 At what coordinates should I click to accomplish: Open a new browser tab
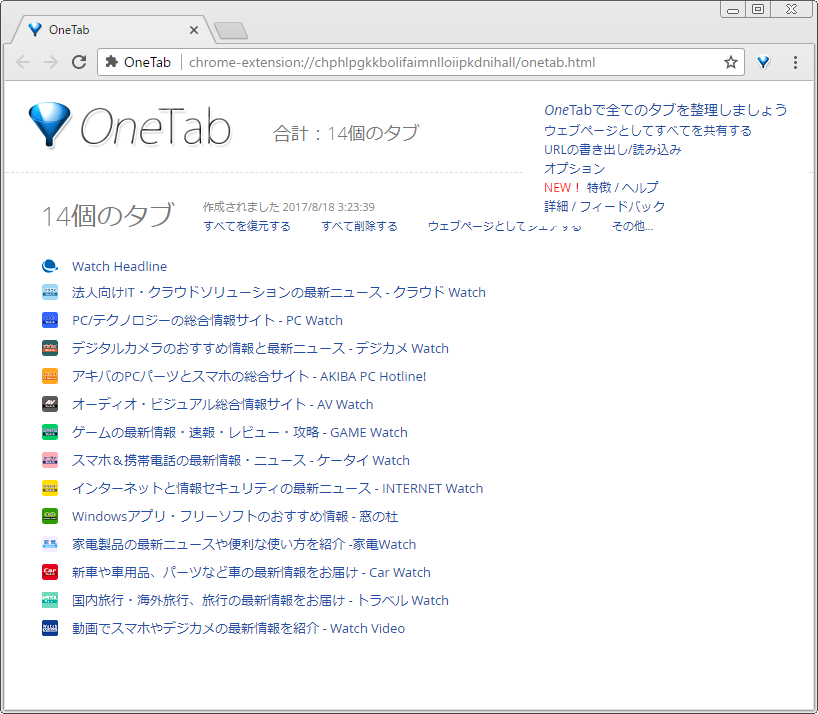[230, 30]
